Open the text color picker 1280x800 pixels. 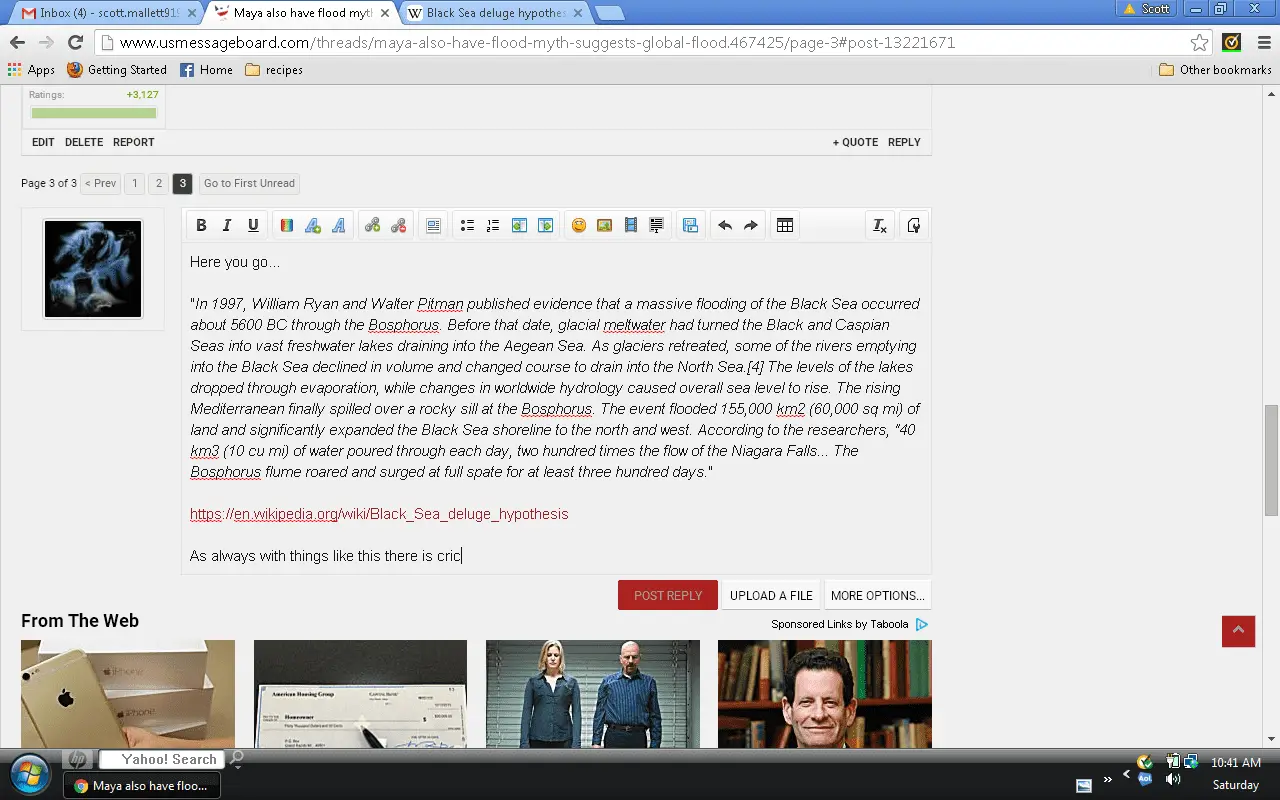tap(287, 226)
